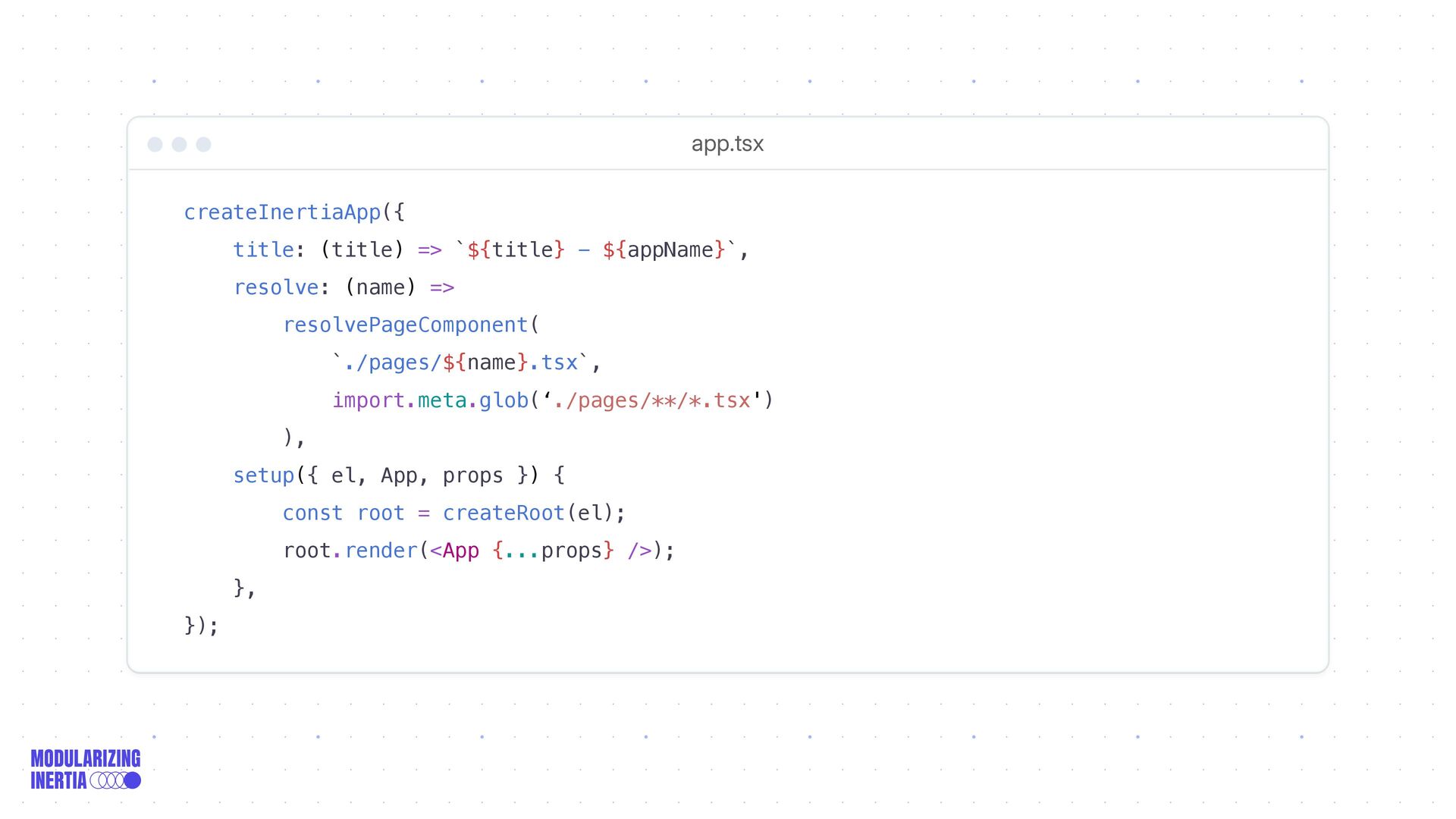Click the appName template variable

pos(670,250)
